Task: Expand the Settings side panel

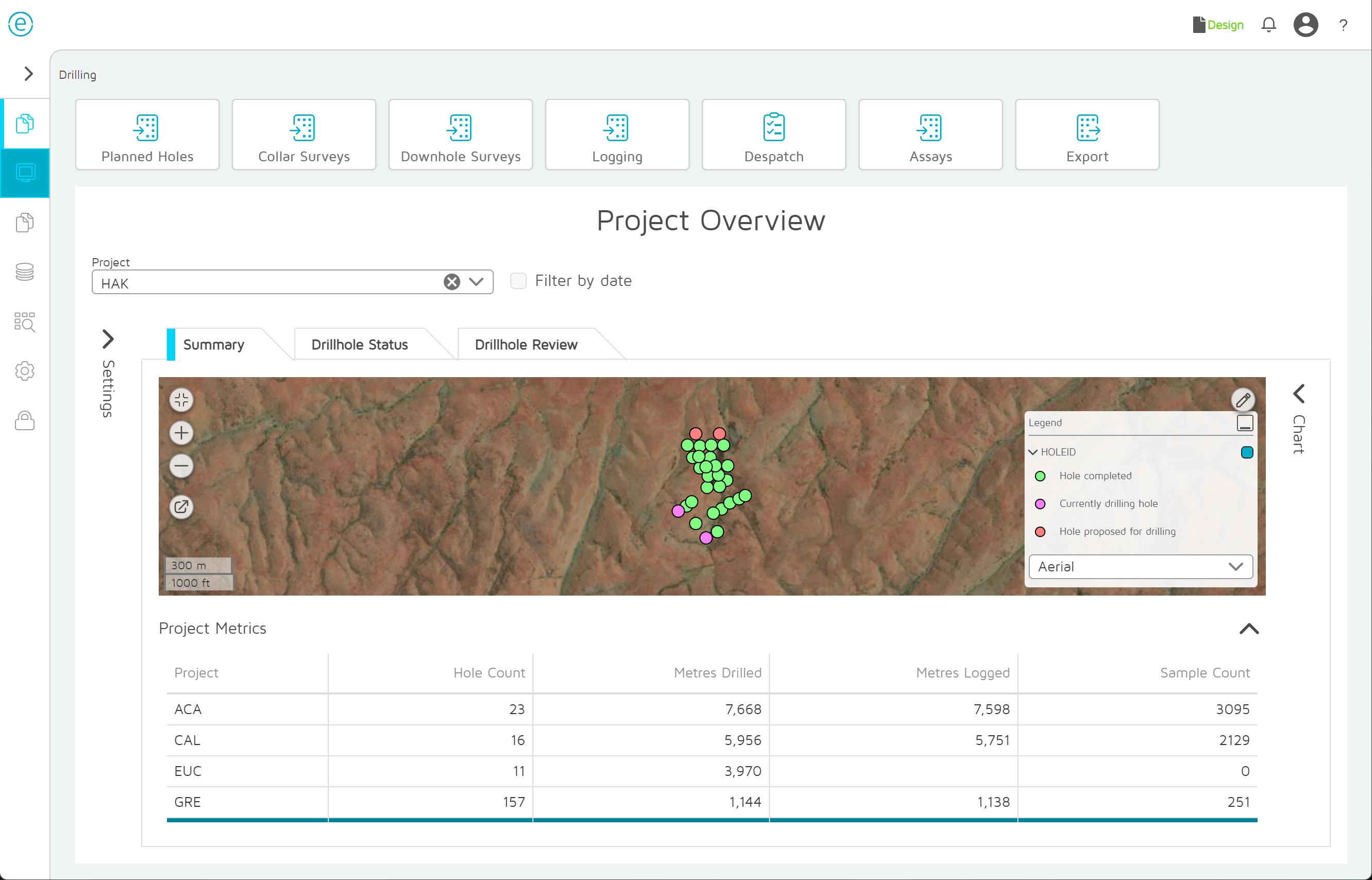Action: 108,340
